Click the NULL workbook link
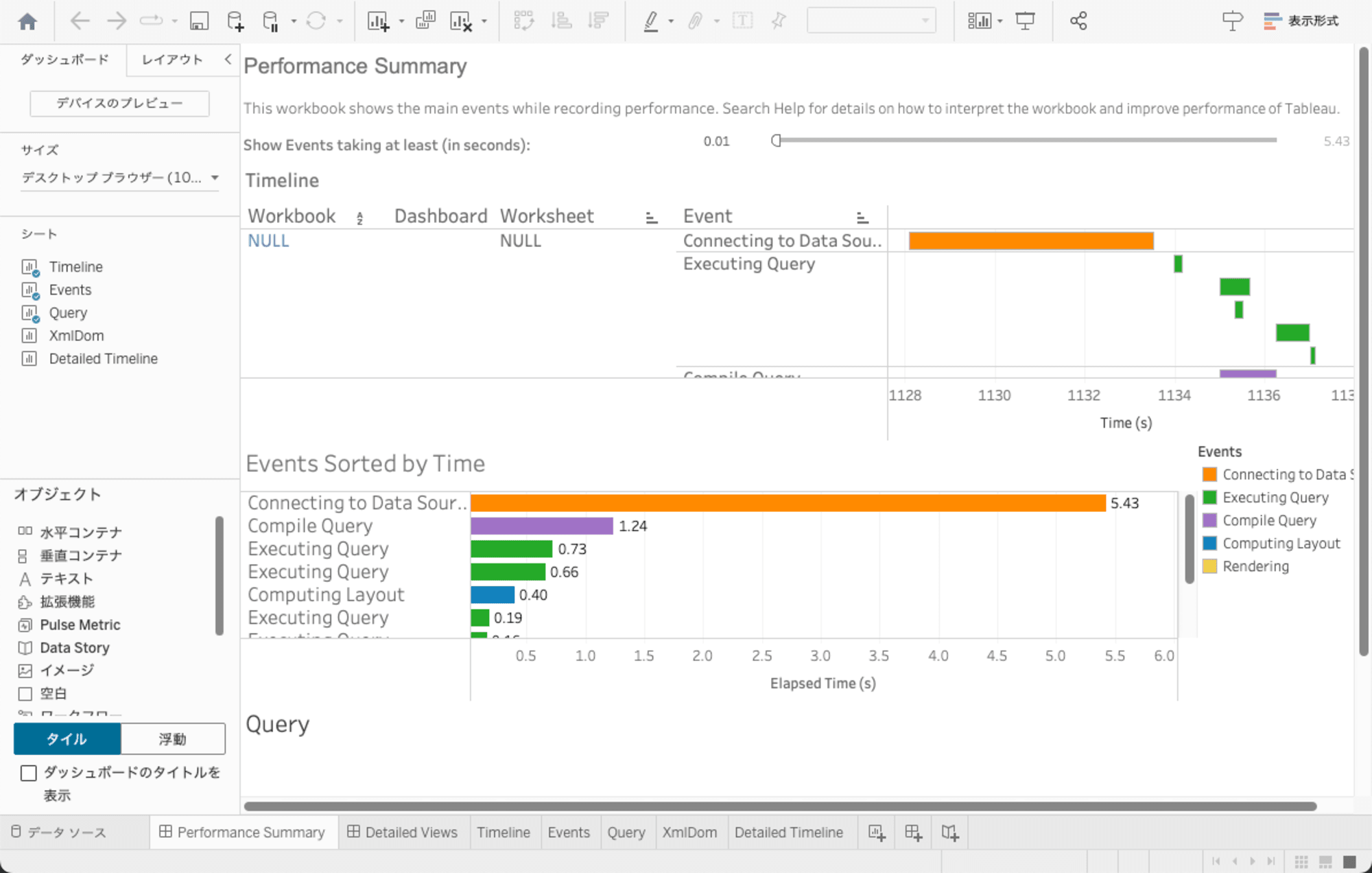 pyautogui.click(x=268, y=241)
